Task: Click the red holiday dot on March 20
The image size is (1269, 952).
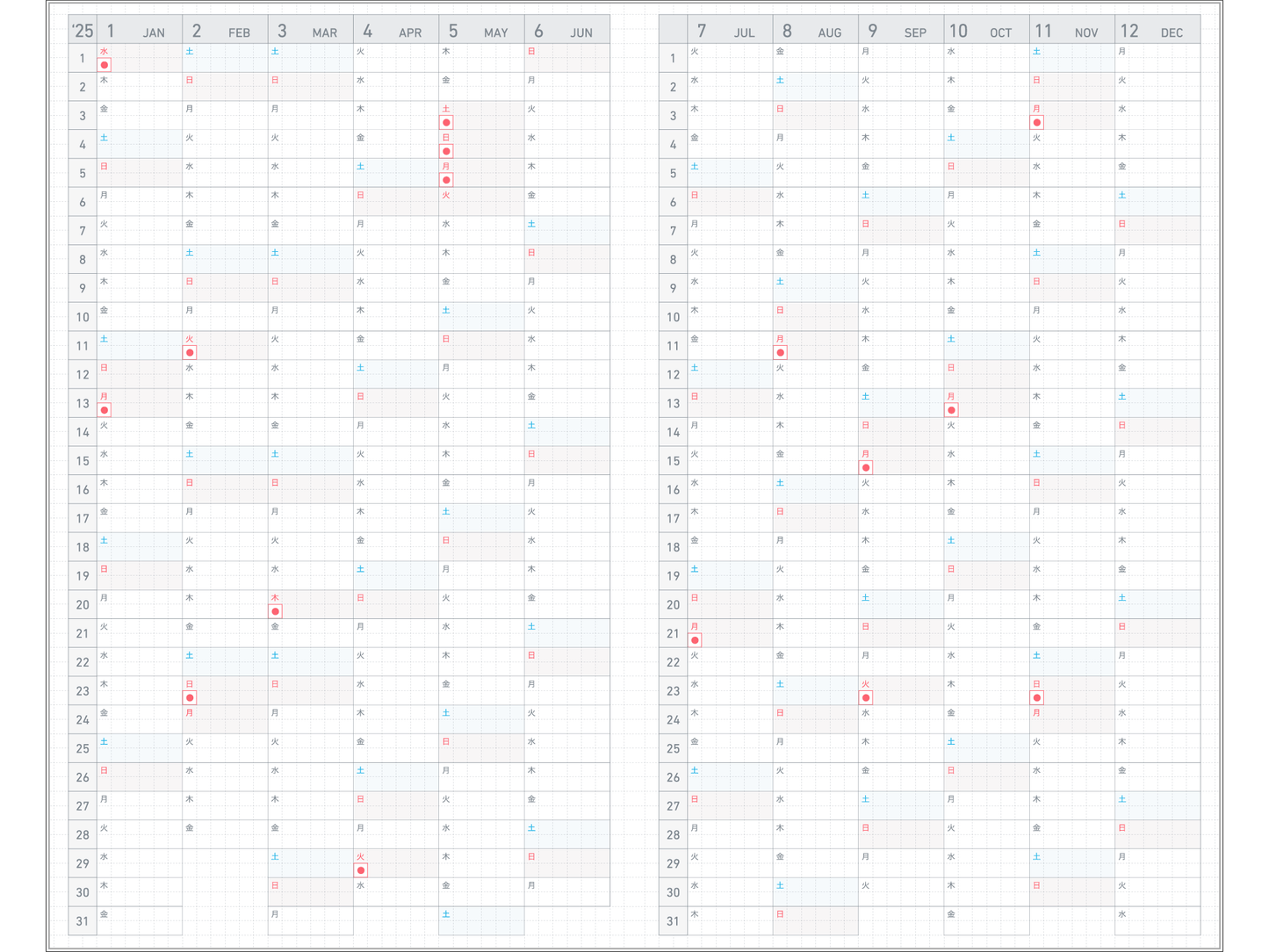Action: tap(276, 611)
